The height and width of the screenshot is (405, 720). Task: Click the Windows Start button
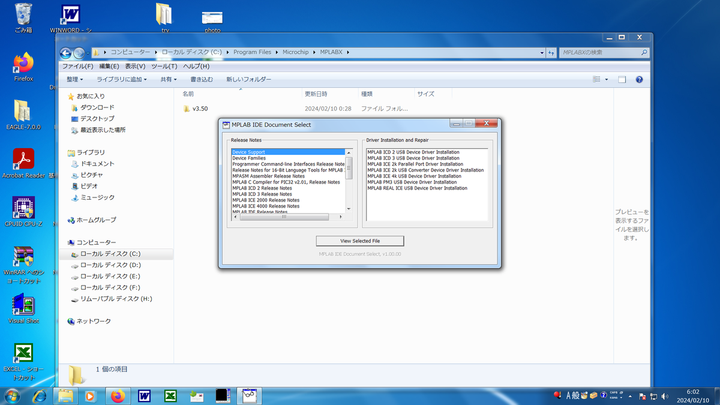pyautogui.click(x=13, y=395)
